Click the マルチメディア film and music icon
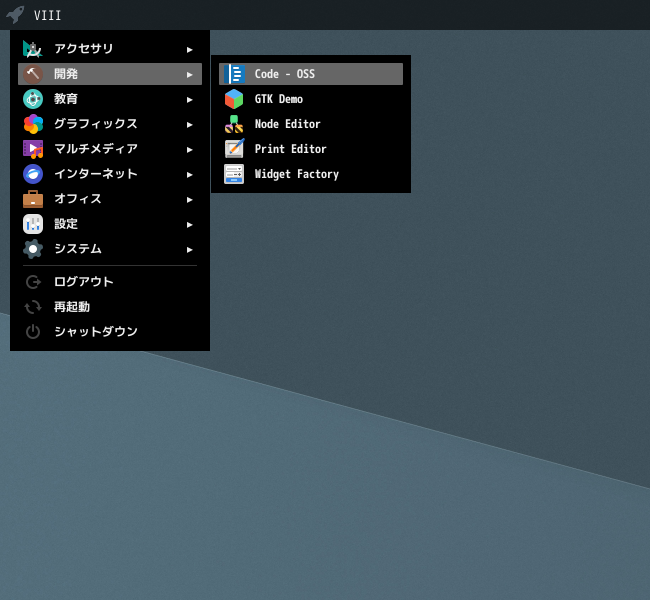The width and height of the screenshot is (650, 600). click(x=33, y=149)
